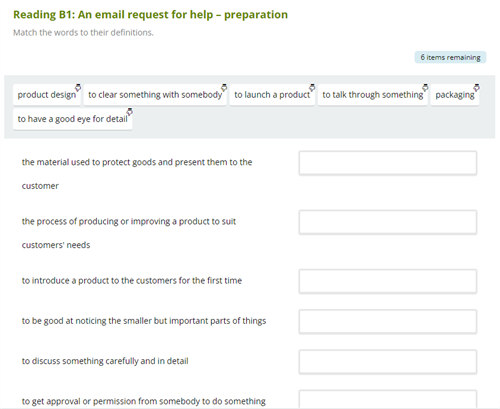
Task: Click answer box for 'process of producing or improving a product'
Action: tap(388, 222)
